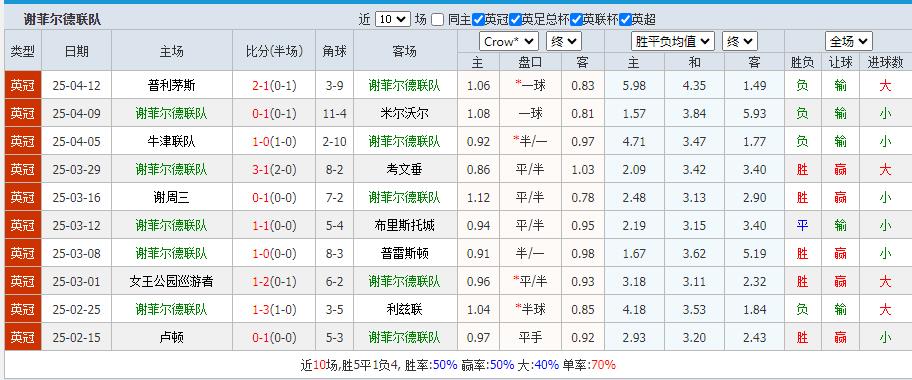Click 普雷斯顿 away team link
This screenshot has height=380, width=912.
click(404, 253)
